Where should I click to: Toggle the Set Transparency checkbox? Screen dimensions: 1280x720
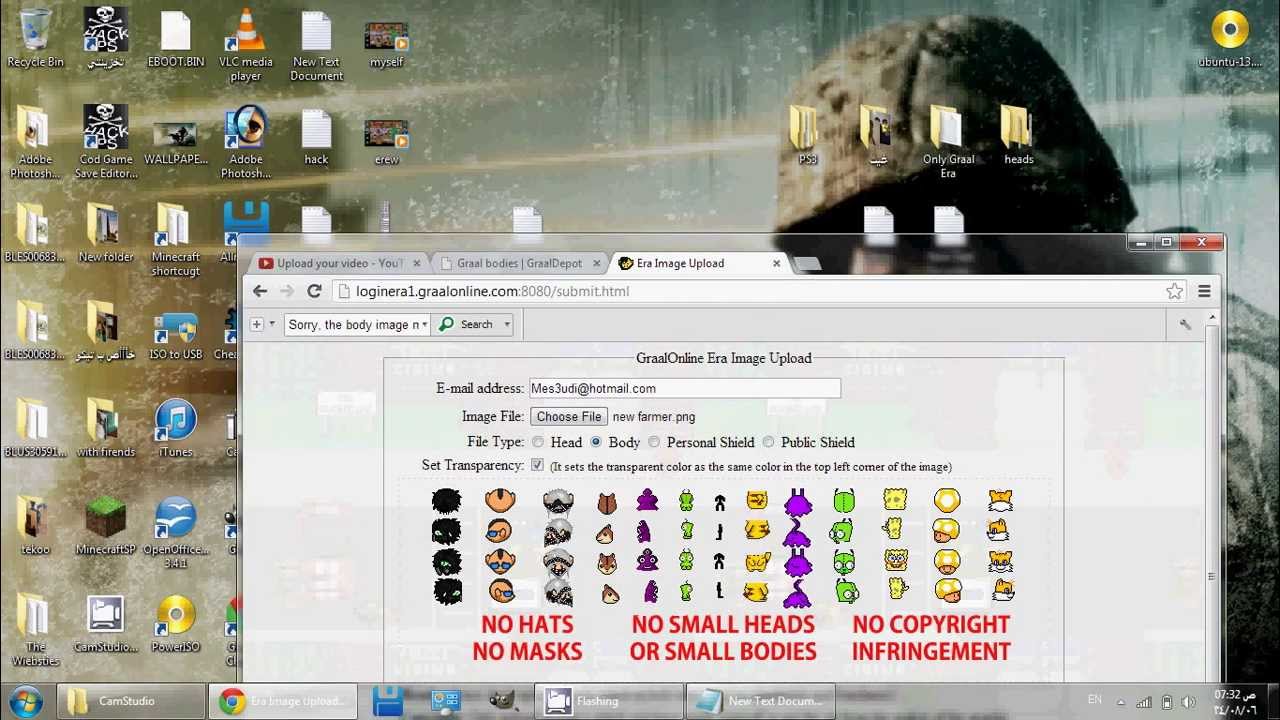[537, 465]
